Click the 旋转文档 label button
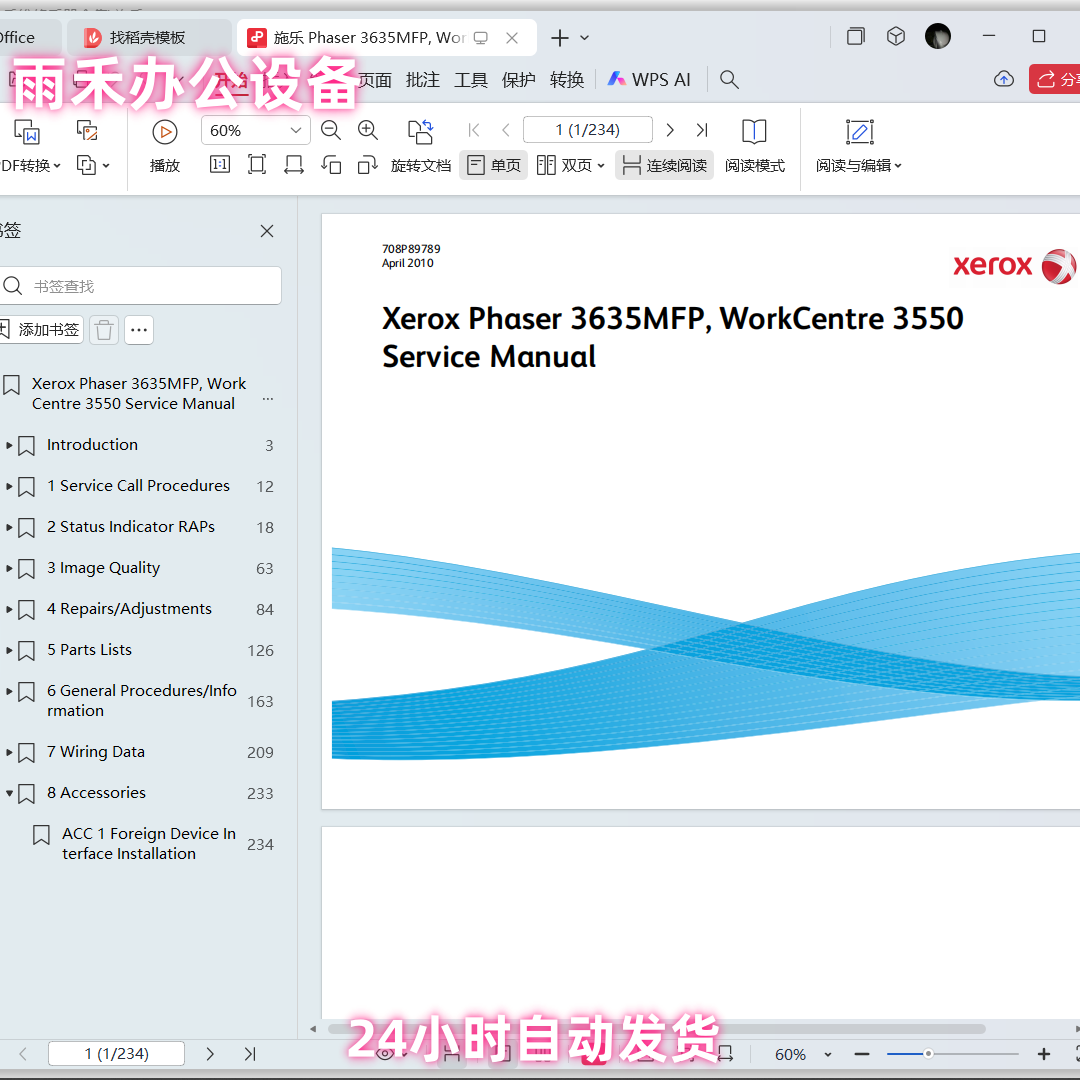The height and width of the screenshot is (1080, 1080). (x=420, y=166)
